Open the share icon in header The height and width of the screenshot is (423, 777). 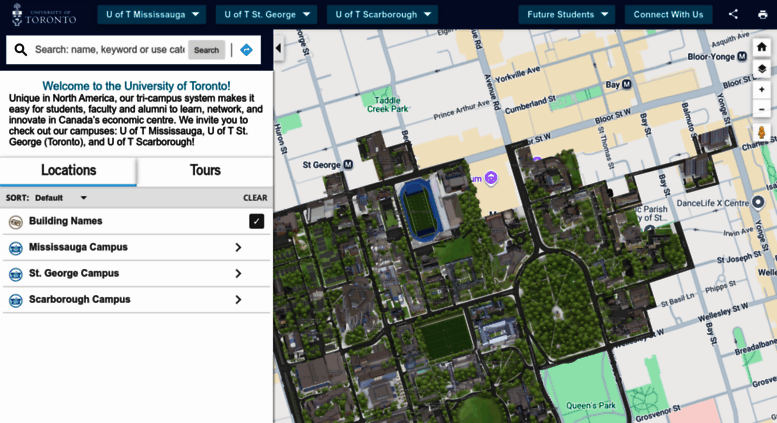point(733,14)
